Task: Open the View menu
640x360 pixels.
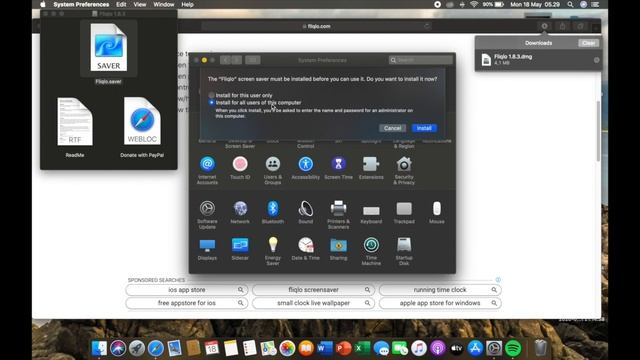Action: (140, 4)
